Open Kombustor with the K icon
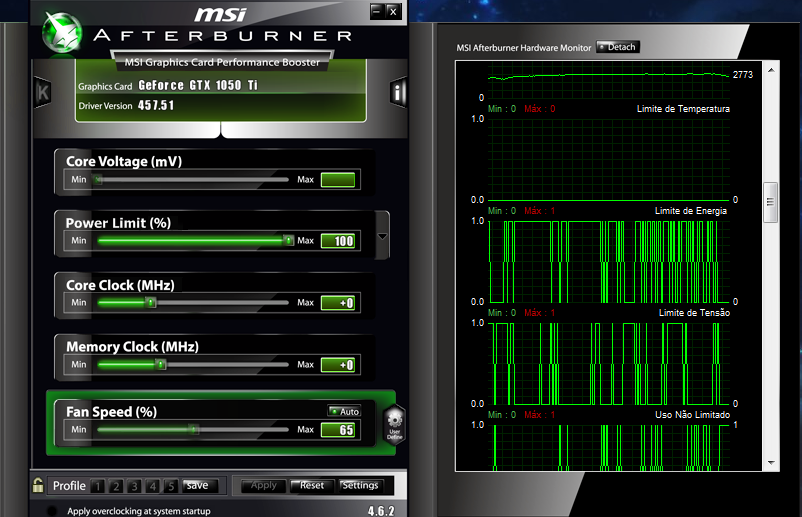Image resolution: width=802 pixels, height=517 pixels. pyautogui.click(x=43, y=93)
